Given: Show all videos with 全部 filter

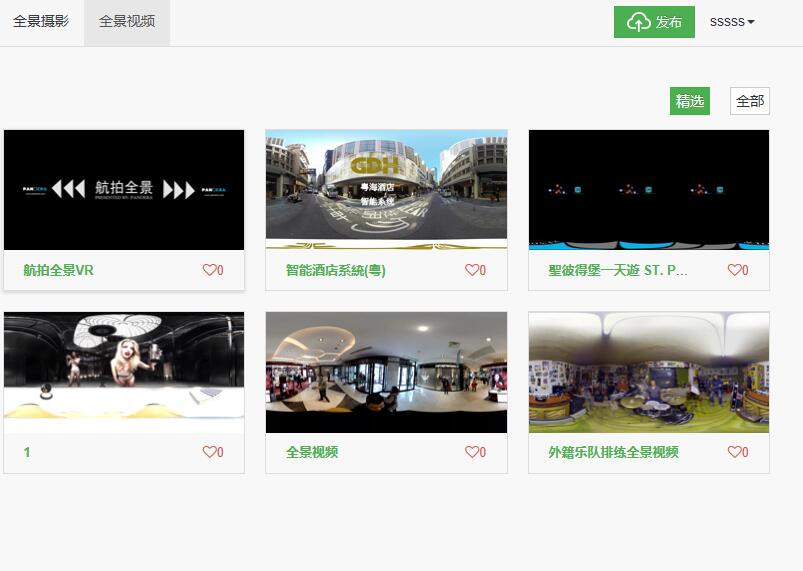Looking at the screenshot, I should 750,101.
